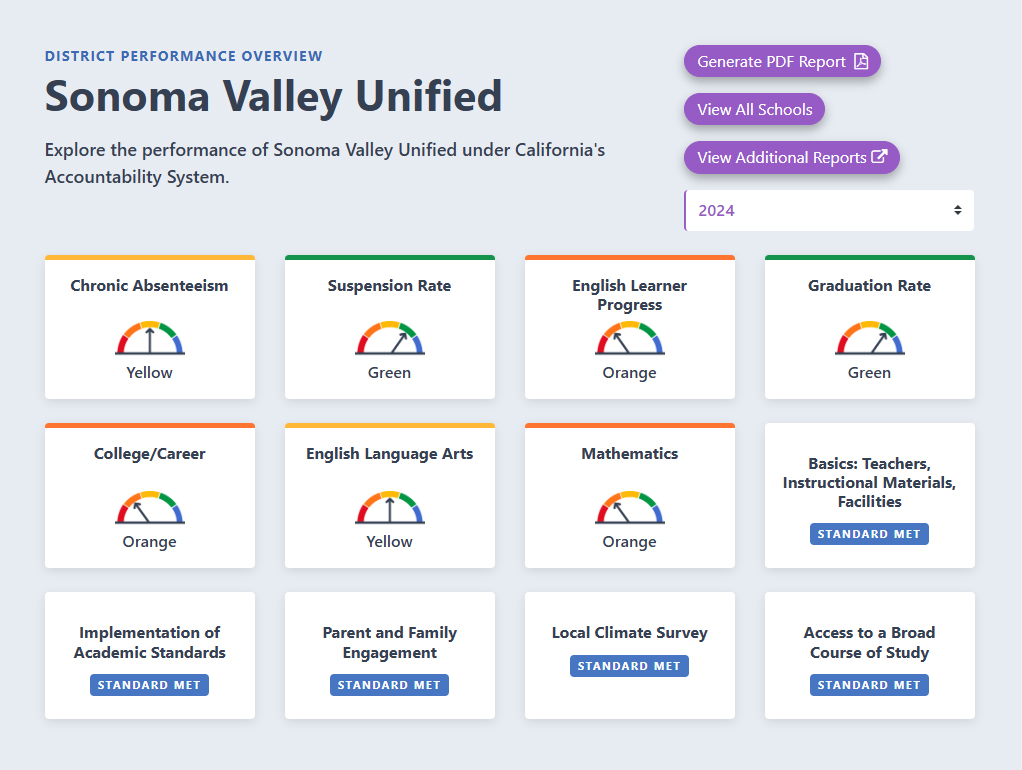Click the Local Climate Survey card title

click(630, 633)
